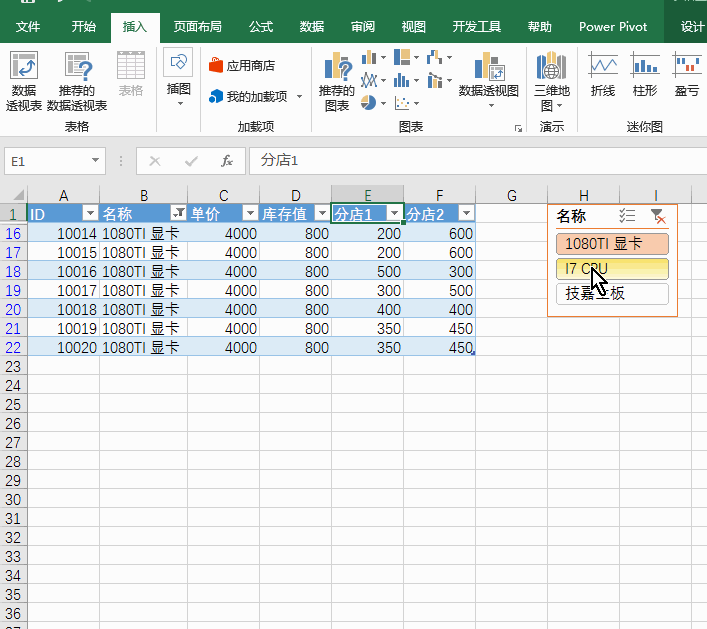Viewport: 707px width, 629px height.
Task: Select 1080TI 显卡 in the slicer
Action: pyautogui.click(x=612, y=244)
